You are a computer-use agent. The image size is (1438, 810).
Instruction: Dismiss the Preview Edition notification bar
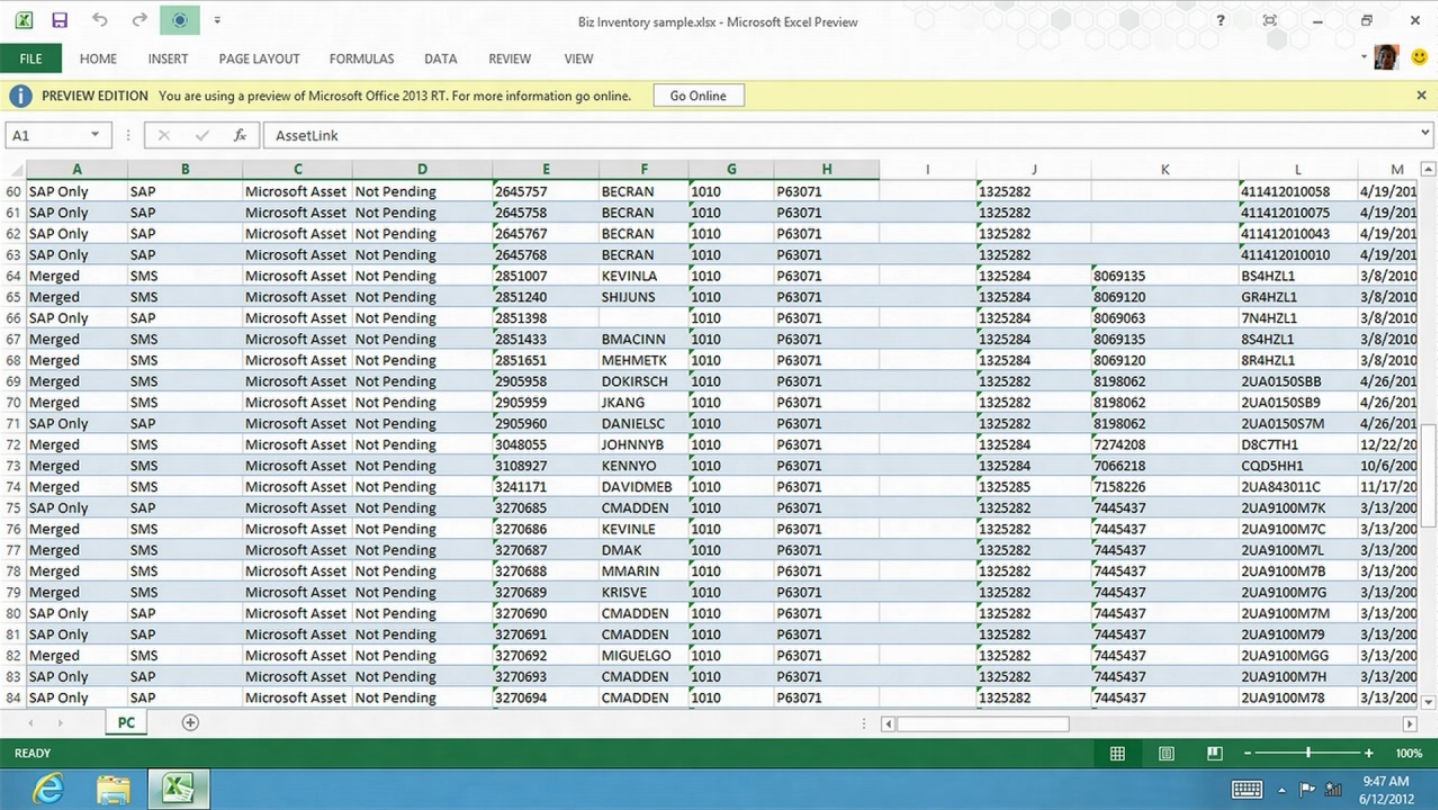point(1421,96)
